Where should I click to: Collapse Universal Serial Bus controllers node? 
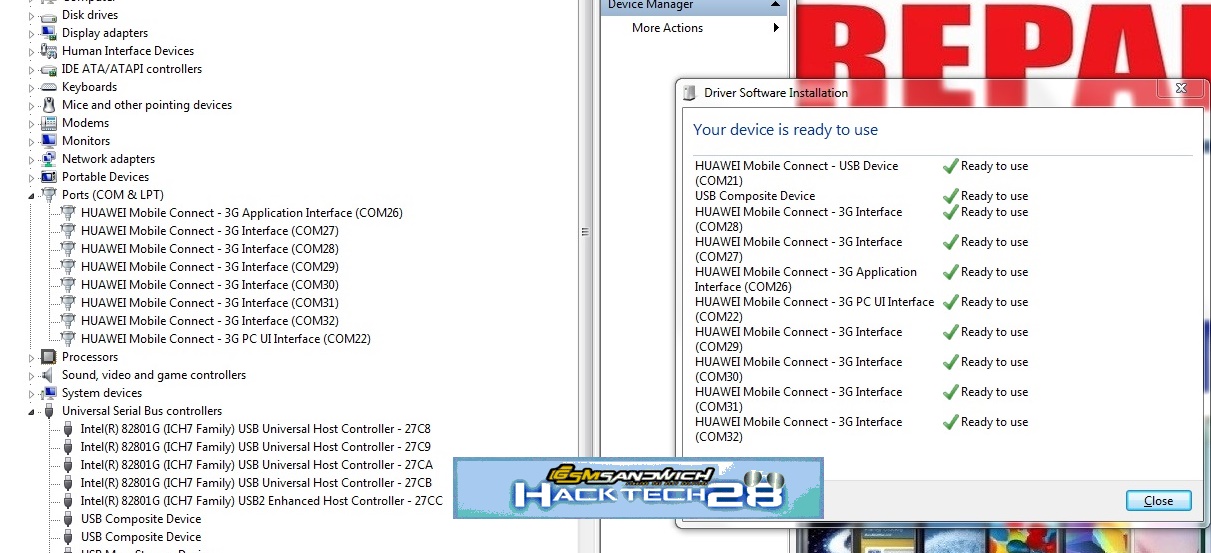[x=31, y=412]
